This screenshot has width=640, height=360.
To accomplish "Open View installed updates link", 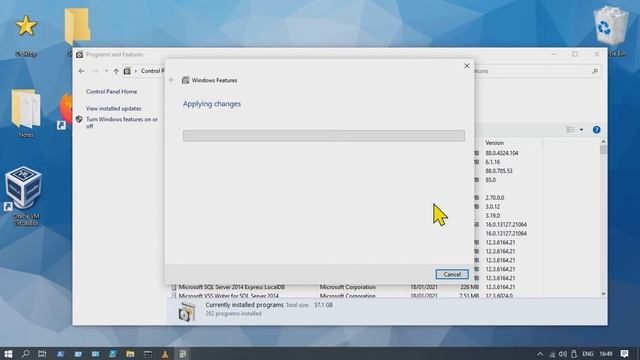I will (x=113, y=109).
